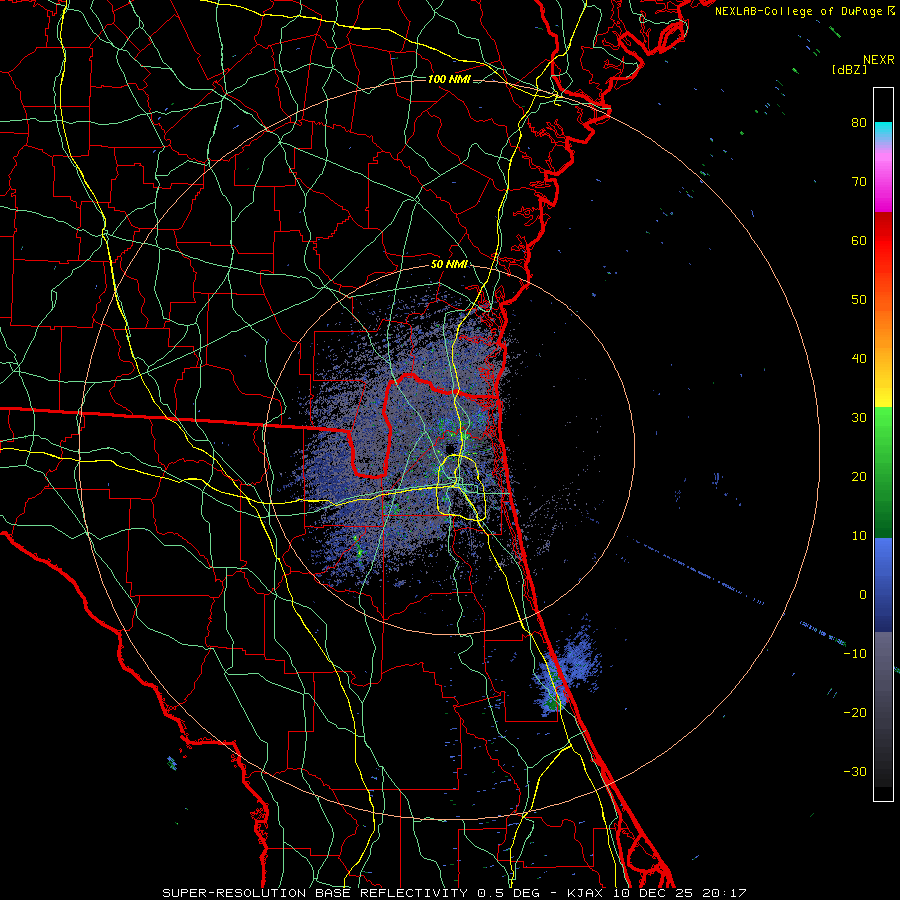The width and height of the screenshot is (900, 900).
Task: Click the 100 NMI range ring label
Action: click(449, 79)
